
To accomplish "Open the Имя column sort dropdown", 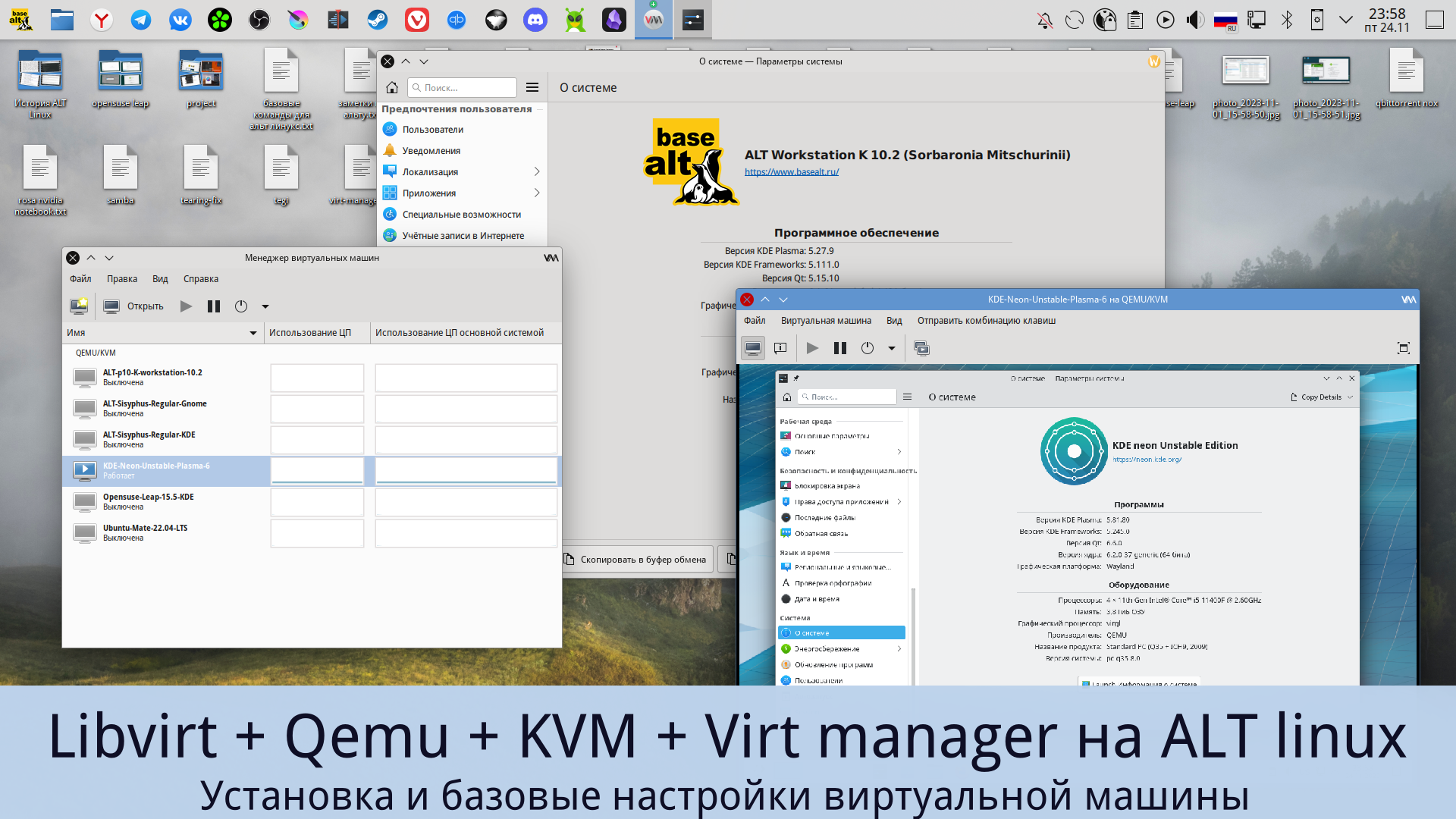I will tap(253, 333).
